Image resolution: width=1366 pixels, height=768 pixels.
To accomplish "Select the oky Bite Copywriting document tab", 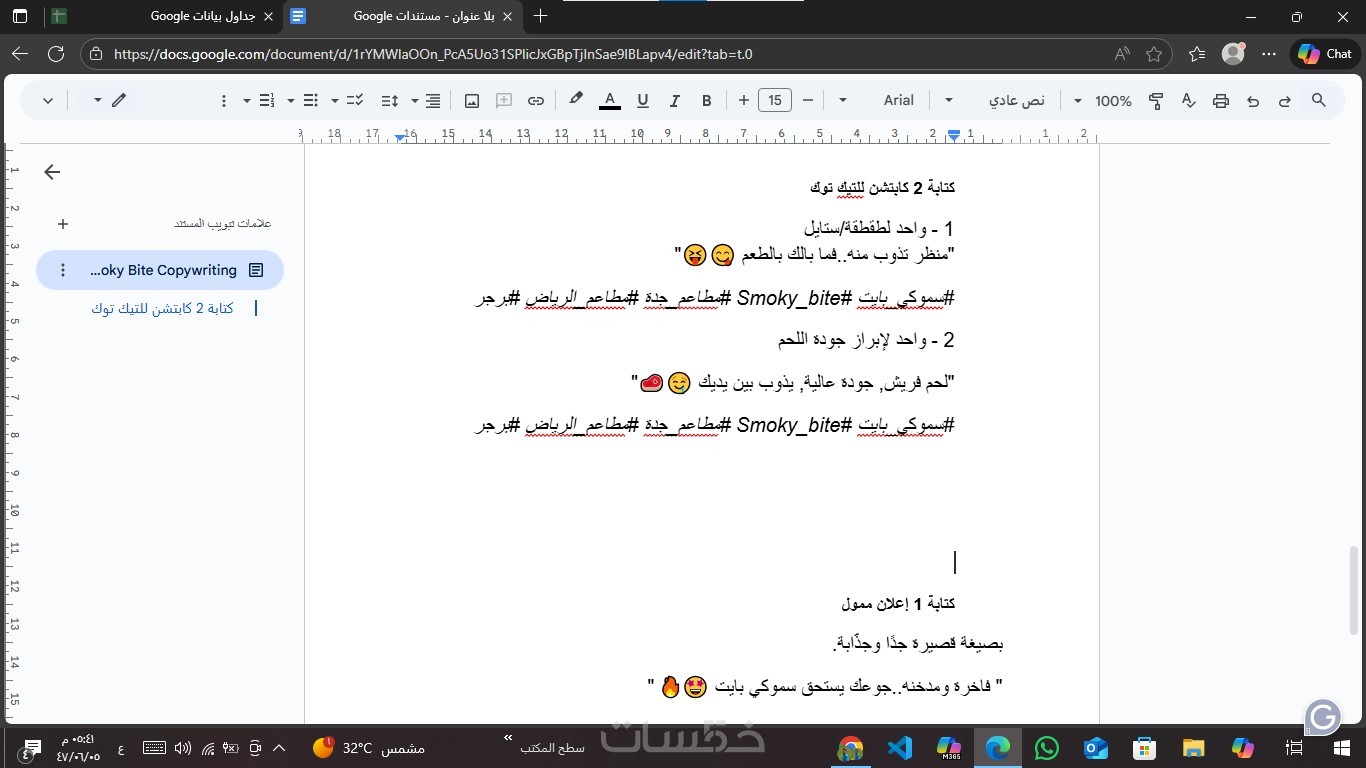I will 160,270.
